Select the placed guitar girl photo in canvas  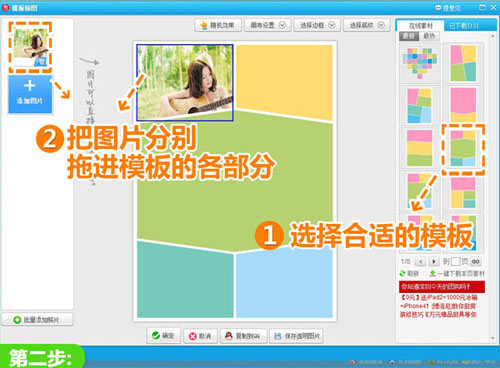(185, 82)
